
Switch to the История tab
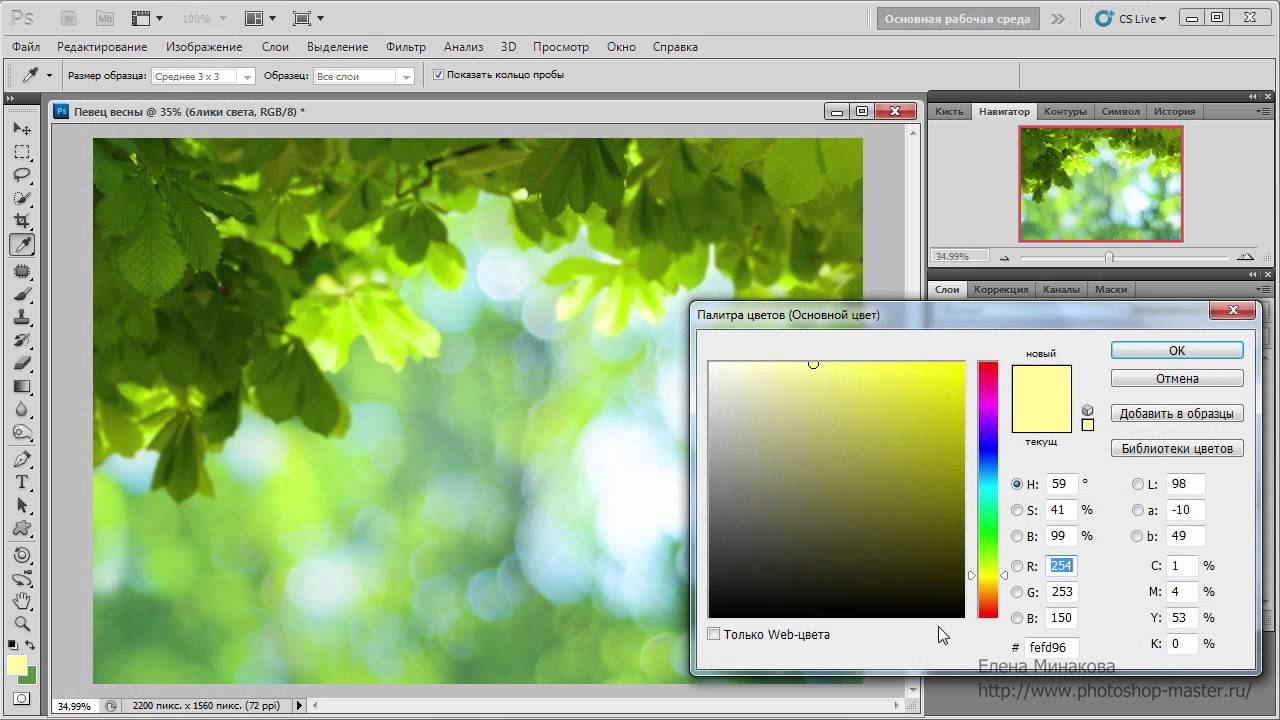pos(1174,111)
